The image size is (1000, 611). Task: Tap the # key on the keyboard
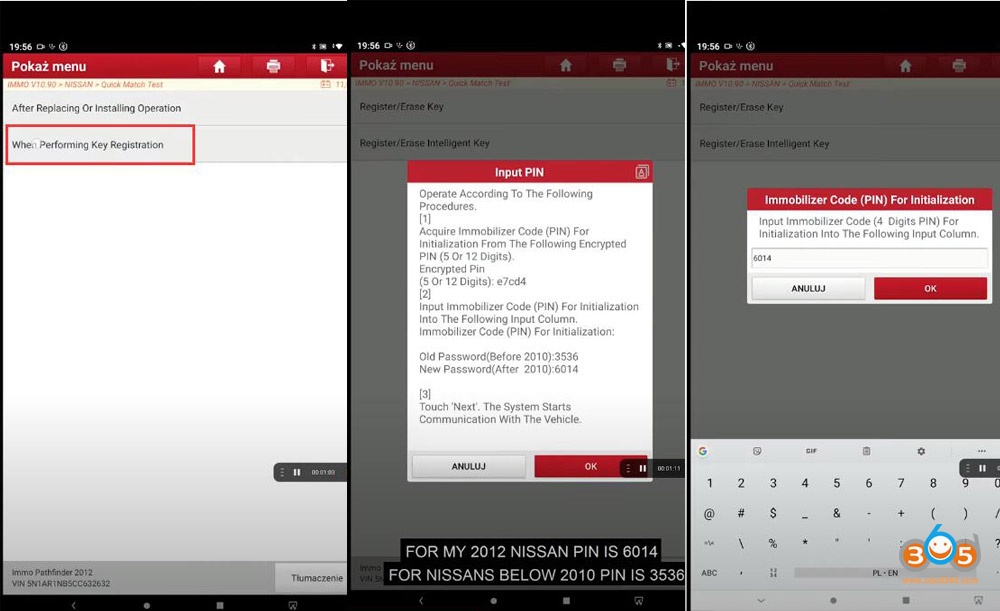point(741,513)
